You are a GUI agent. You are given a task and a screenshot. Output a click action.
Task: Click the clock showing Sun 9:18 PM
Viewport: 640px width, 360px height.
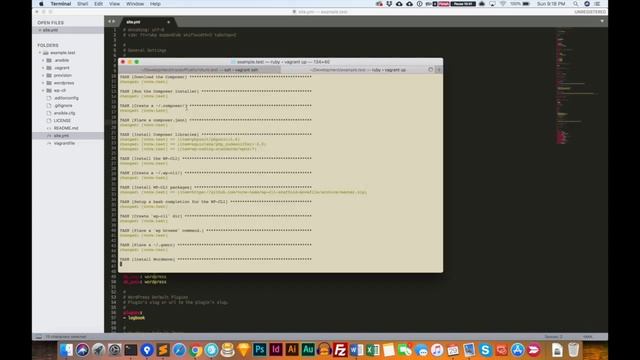coord(551,4)
